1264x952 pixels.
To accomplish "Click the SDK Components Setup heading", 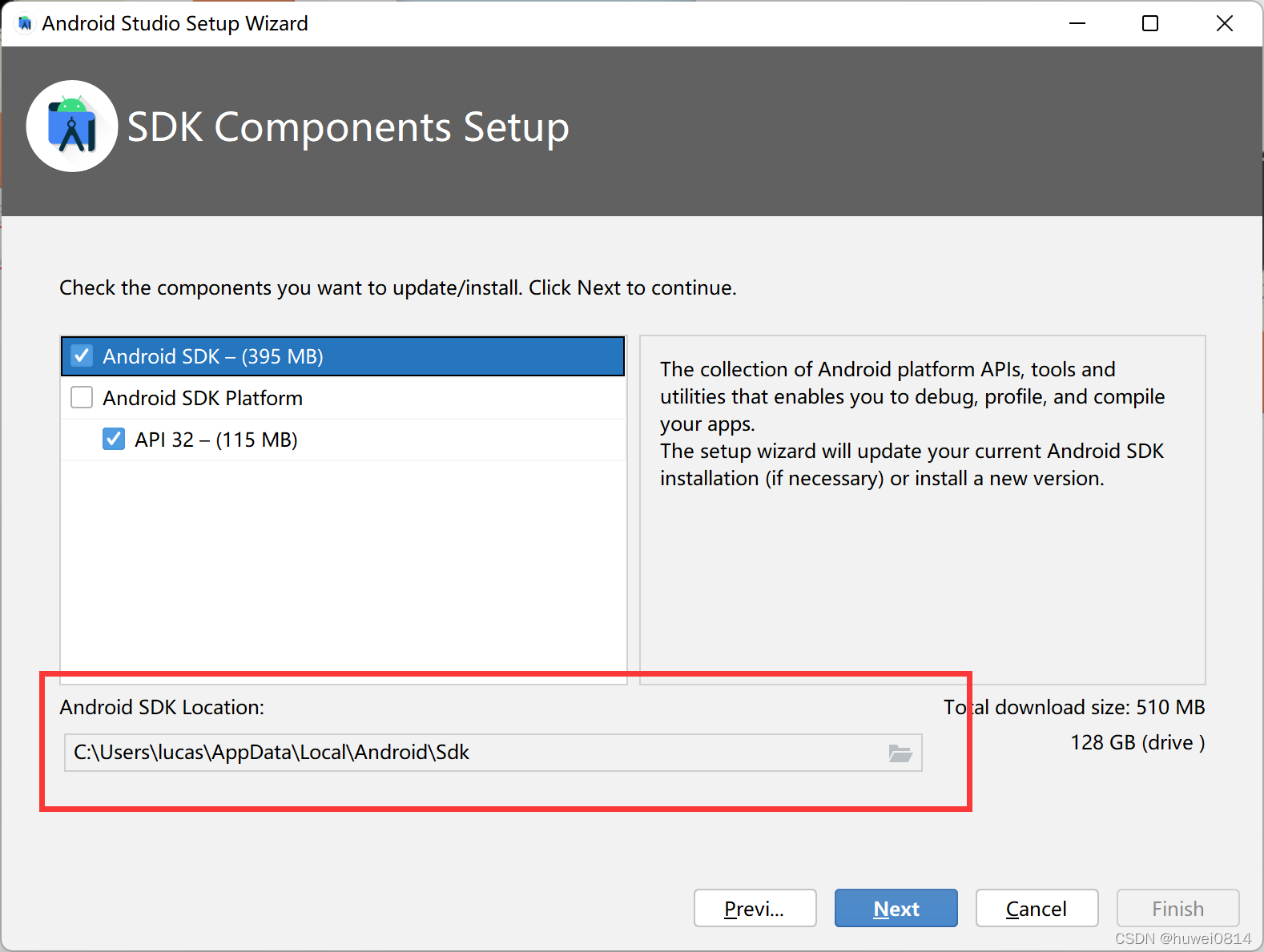I will pos(348,127).
